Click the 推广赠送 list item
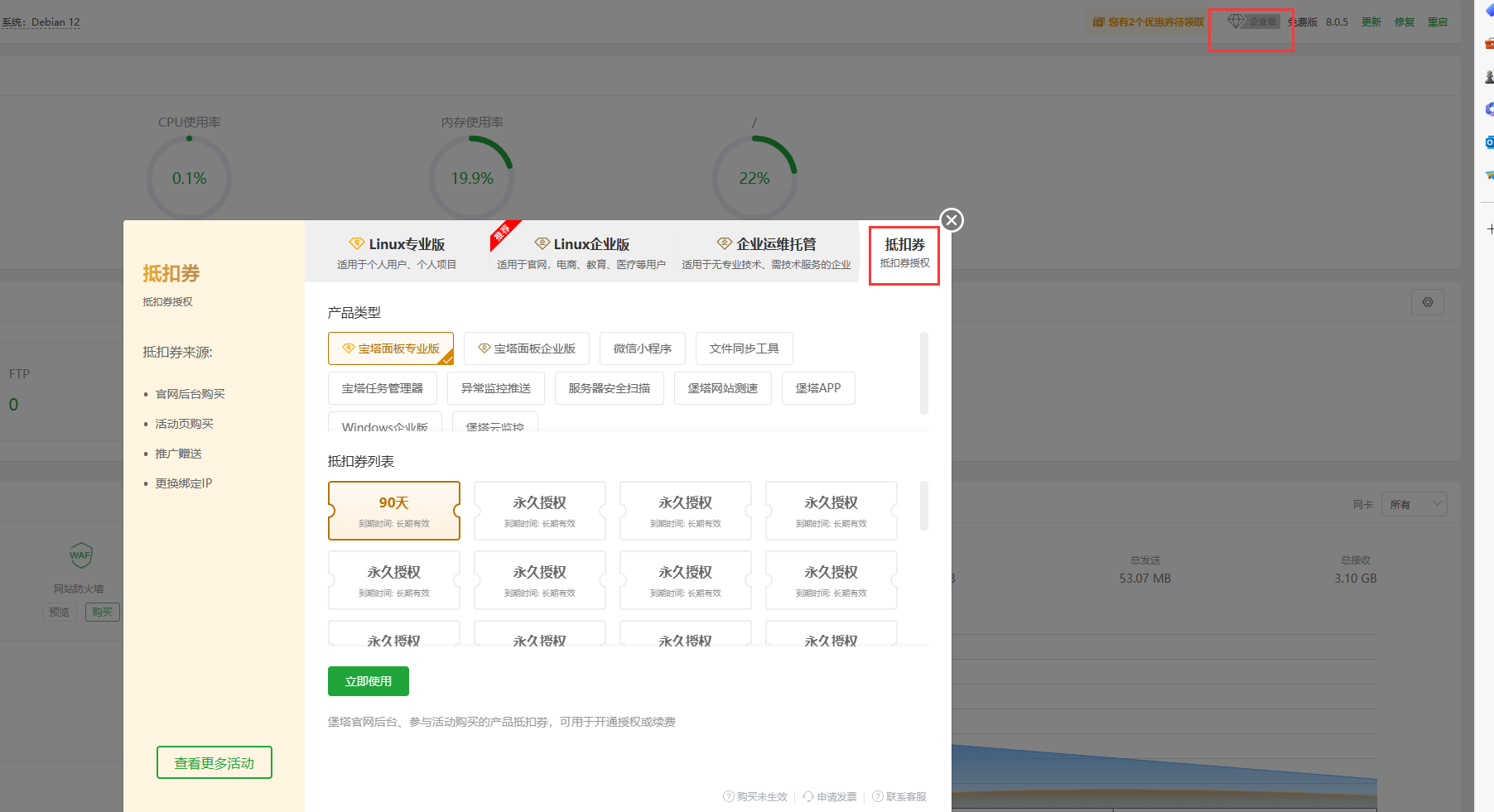 pyautogui.click(x=178, y=454)
